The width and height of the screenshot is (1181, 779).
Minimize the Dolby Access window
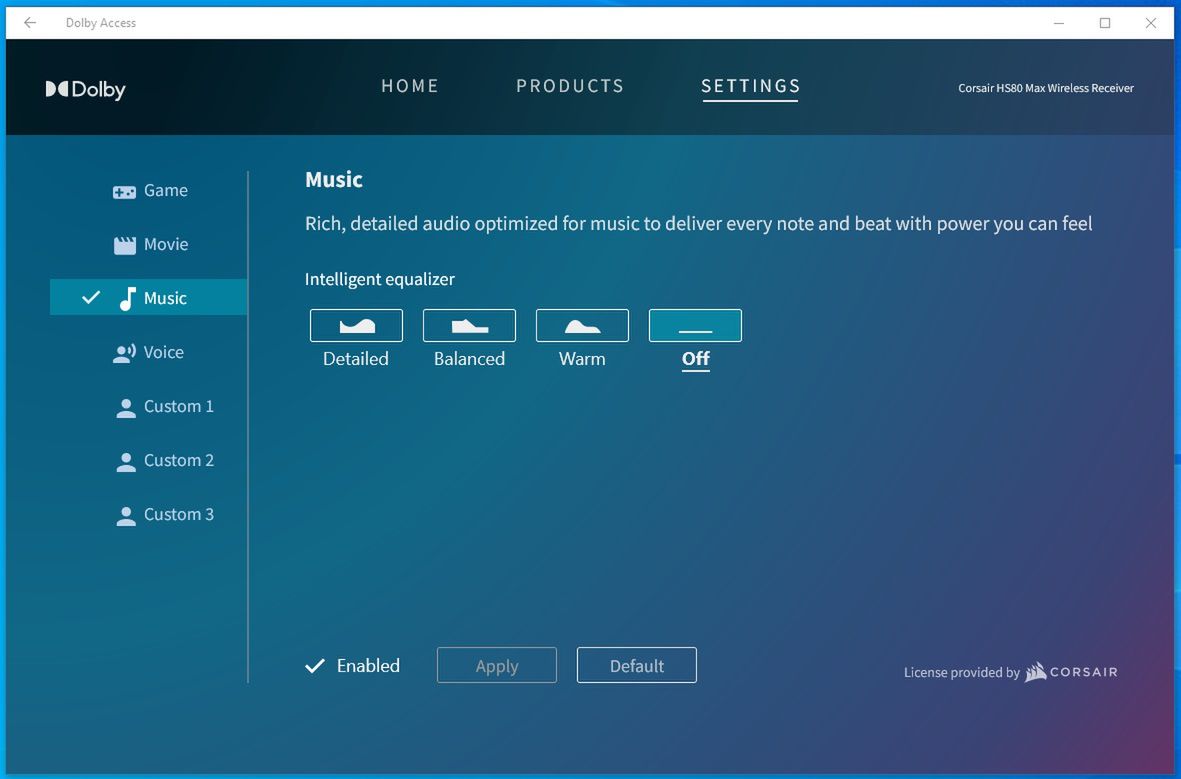tap(1059, 23)
